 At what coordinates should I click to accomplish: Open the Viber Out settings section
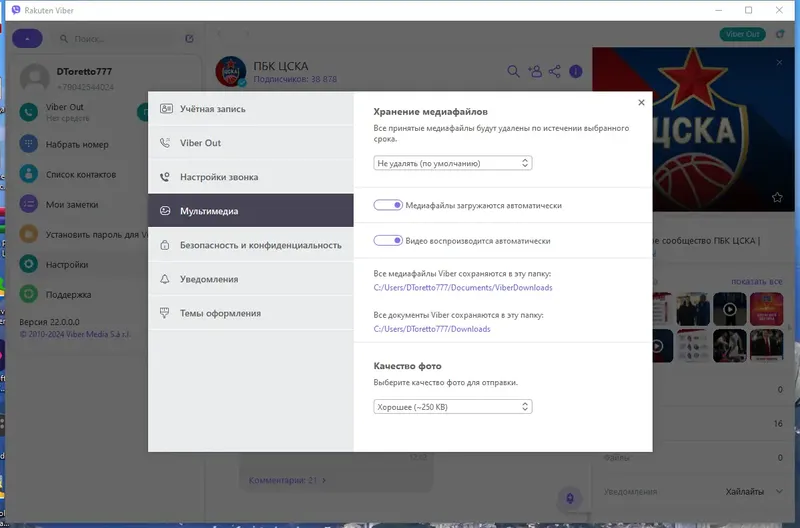[251, 143]
